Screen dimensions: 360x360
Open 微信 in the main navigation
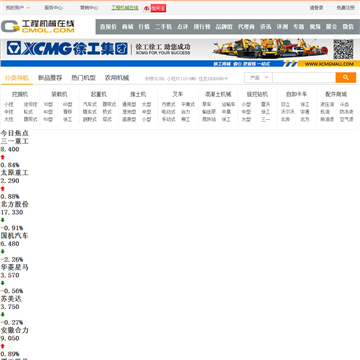[348, 27]
